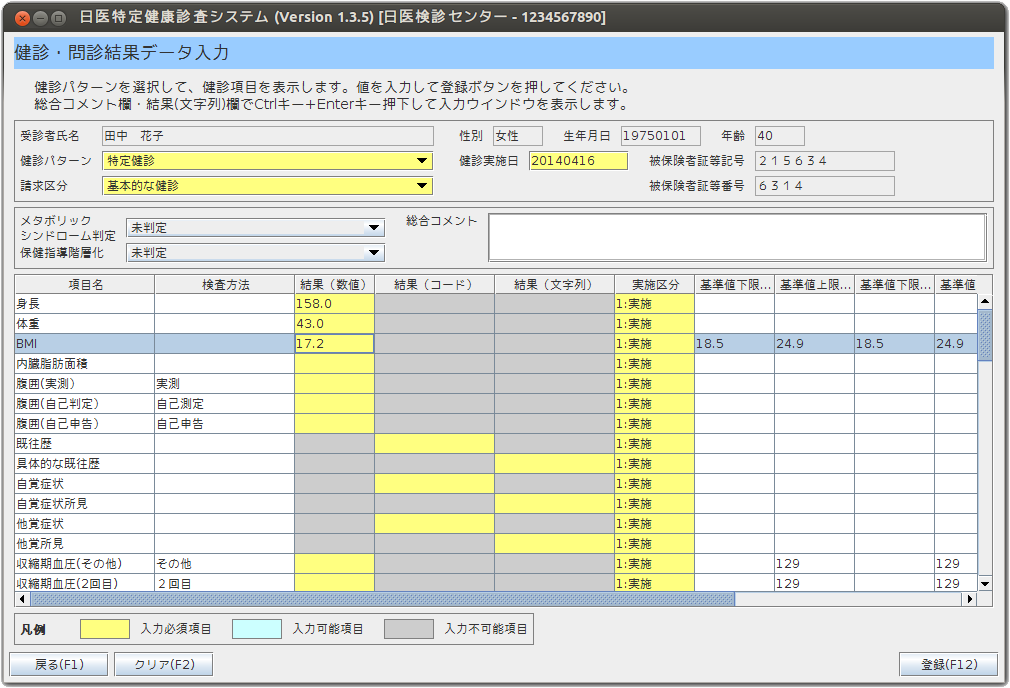This screenshot has width=1010, height=688.
Task: Click the 自覚症状 code result cell
Action: [434, 483]
